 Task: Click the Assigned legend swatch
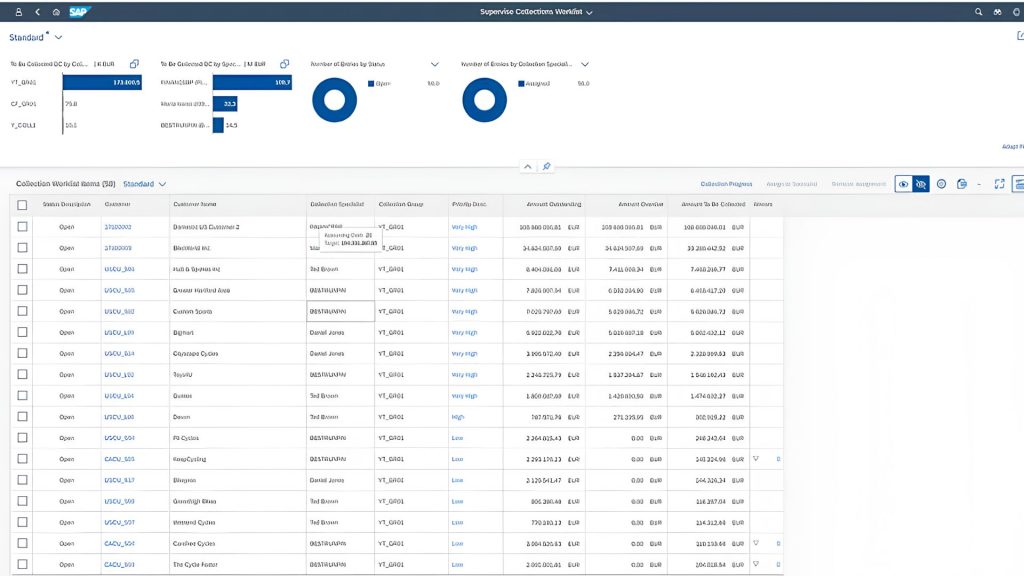pyautogui.click(x=521, y=84)
